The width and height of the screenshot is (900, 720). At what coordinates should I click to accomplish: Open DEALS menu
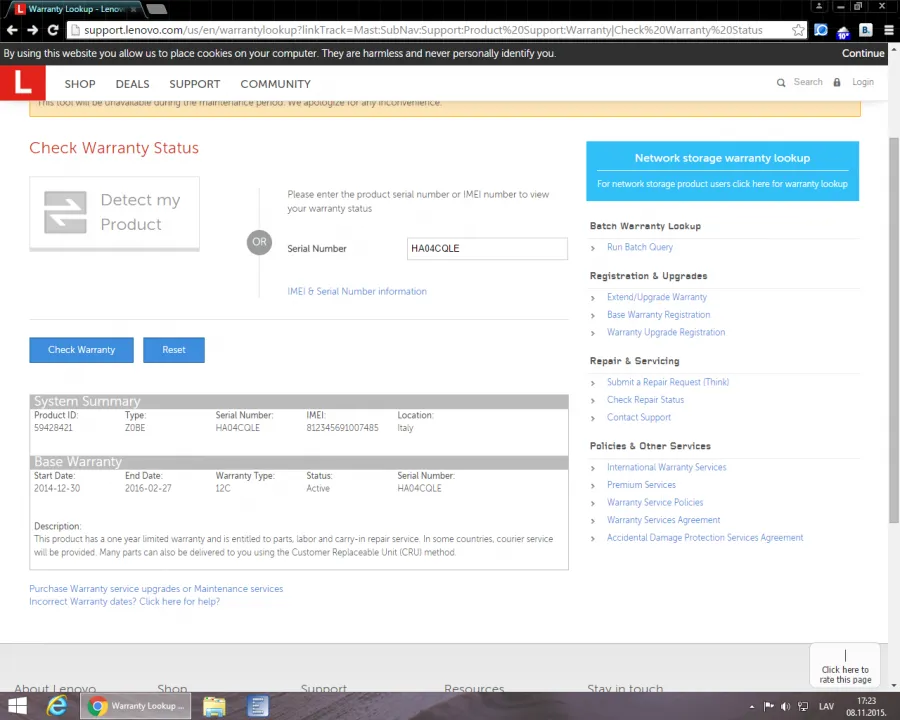click(x=133, y=84)
